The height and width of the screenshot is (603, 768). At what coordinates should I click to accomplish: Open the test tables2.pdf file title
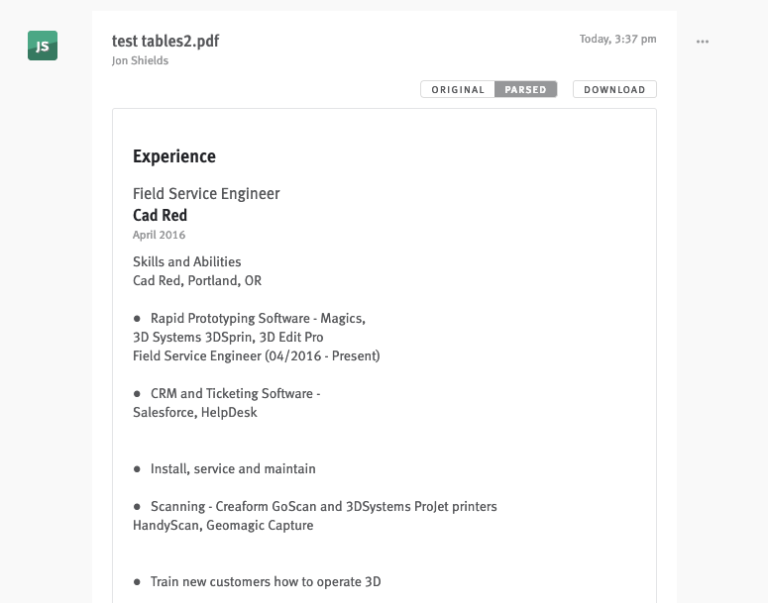[x=166, y=41]
